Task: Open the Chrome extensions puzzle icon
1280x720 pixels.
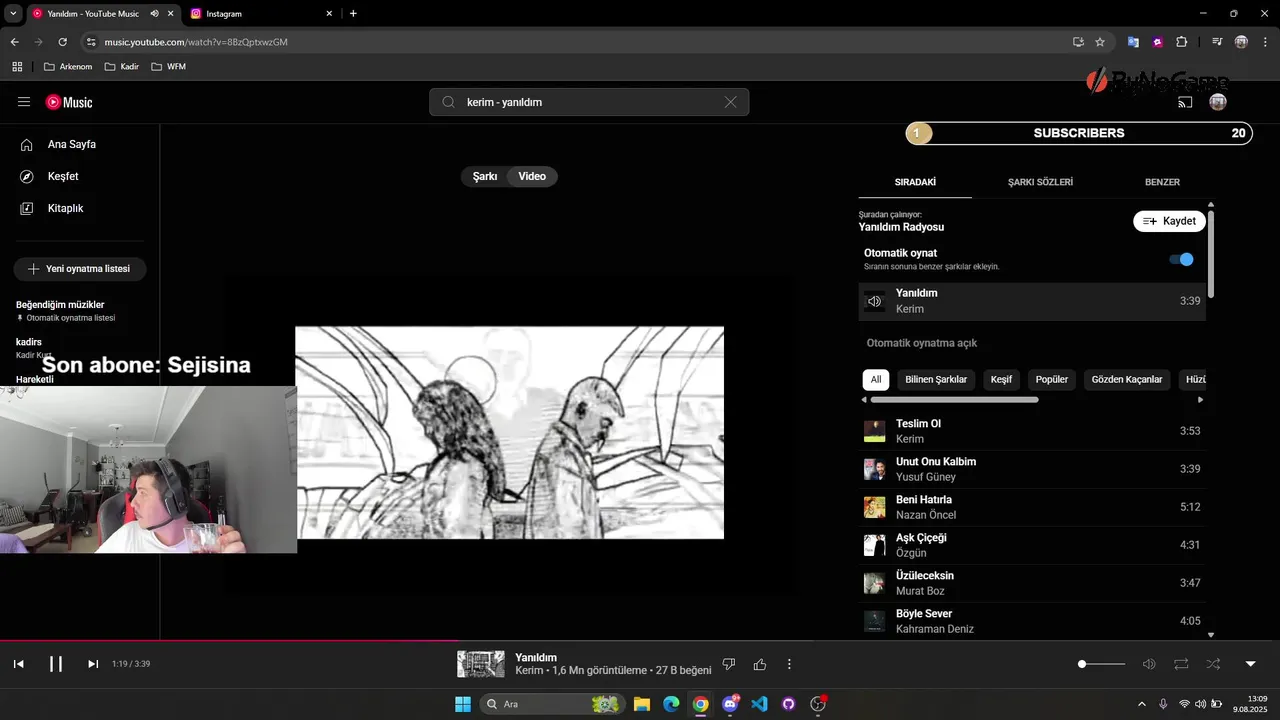Action: 1182,42
